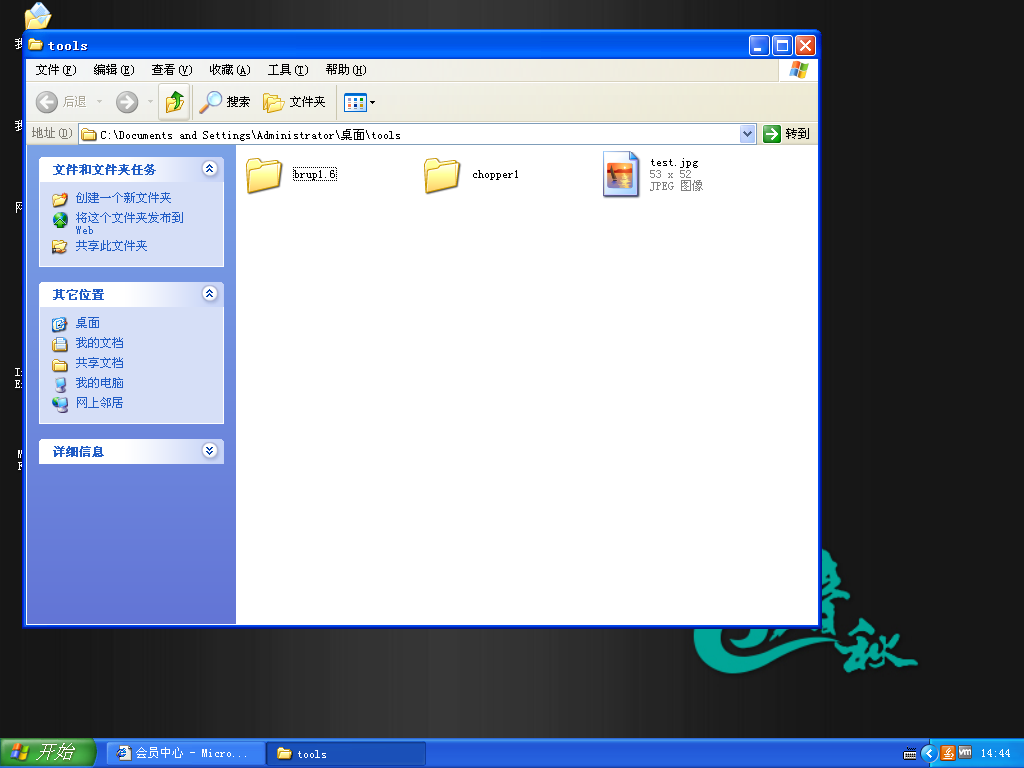1024x768 pixels.
Task: Open the 查看(V) menu
Action: 172,70
